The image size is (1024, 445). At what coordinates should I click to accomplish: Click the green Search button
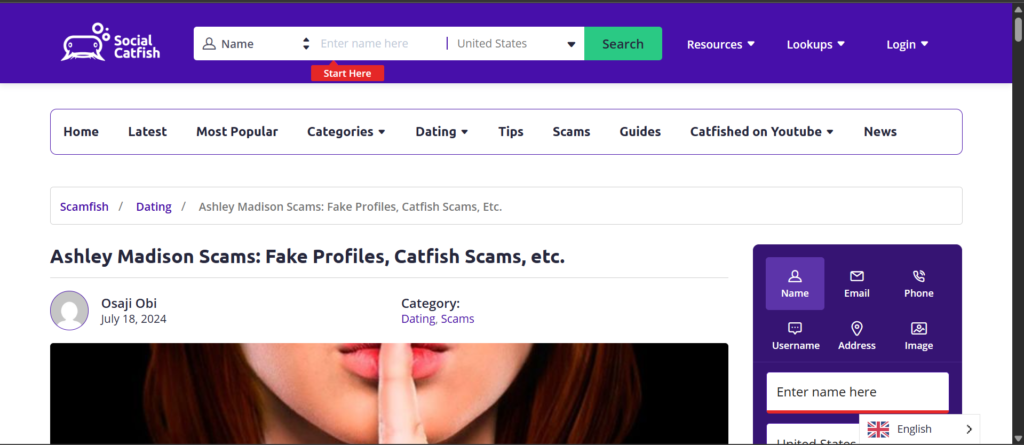pos(623,44)
